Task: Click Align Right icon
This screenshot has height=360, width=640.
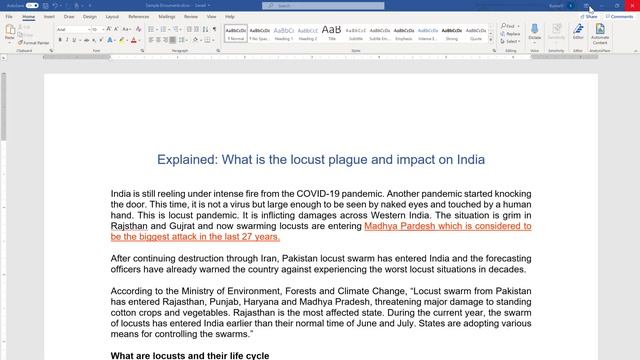Action: [x=165, y=40]
